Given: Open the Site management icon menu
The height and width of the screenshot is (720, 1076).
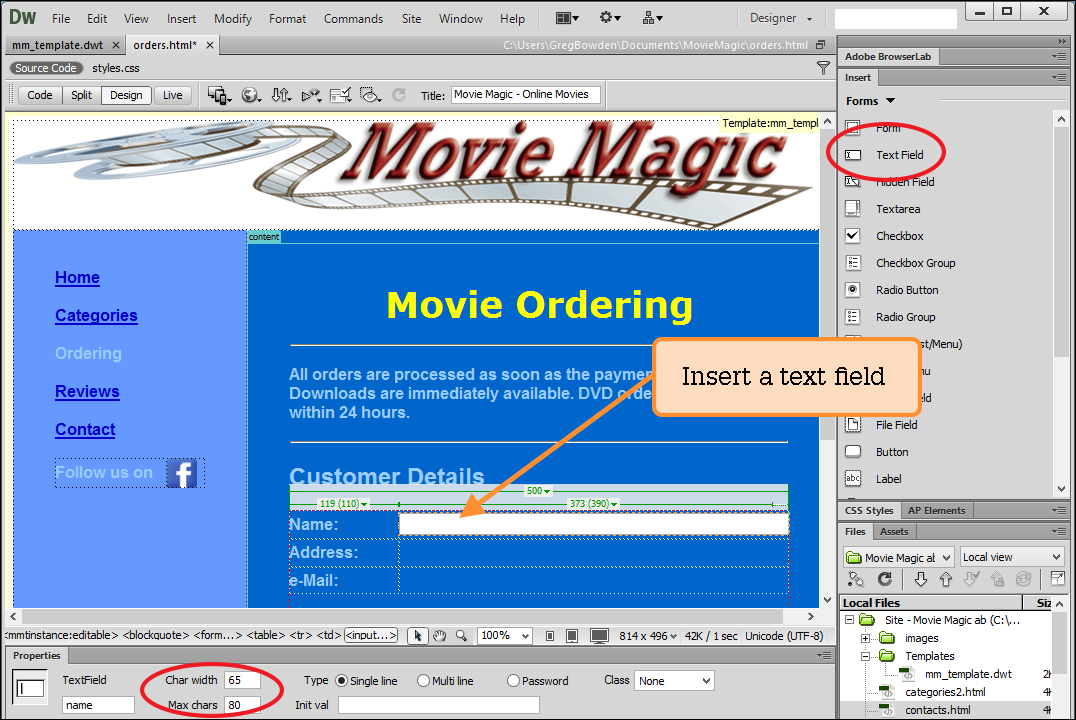Looking at the screenshot, I should point(652,19).
